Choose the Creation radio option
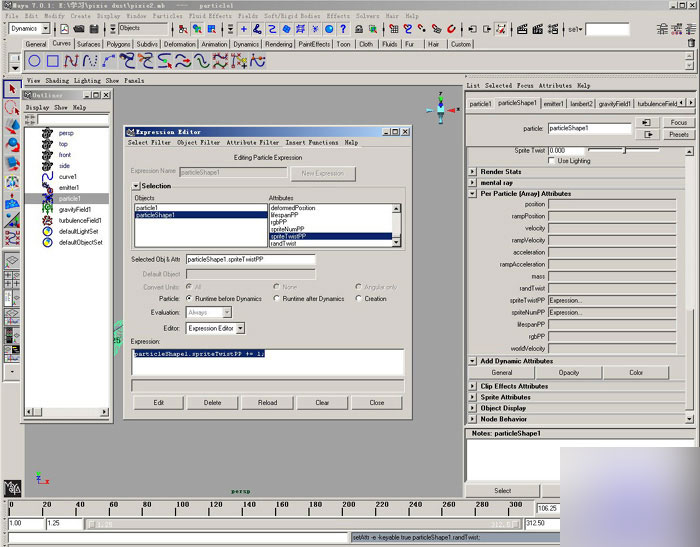The image size is (700, 547). [358, 298]
